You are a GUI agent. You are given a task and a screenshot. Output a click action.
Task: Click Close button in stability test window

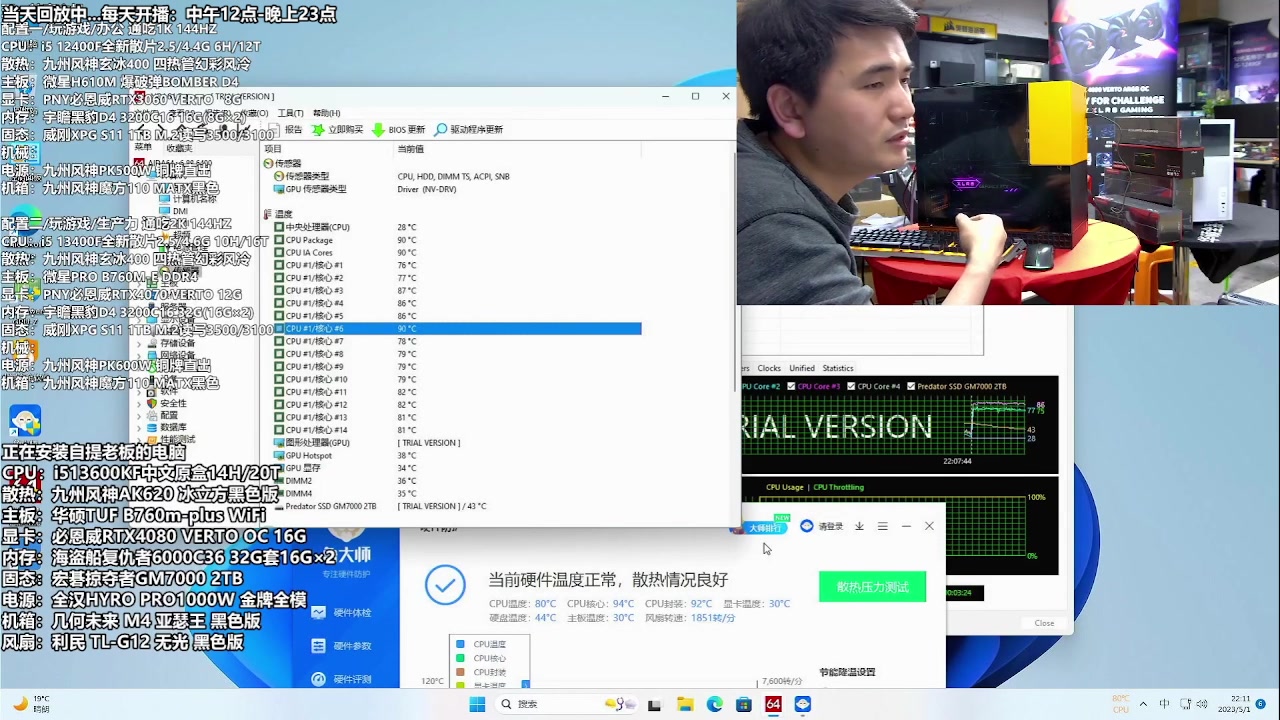[x=1044, y=623]
